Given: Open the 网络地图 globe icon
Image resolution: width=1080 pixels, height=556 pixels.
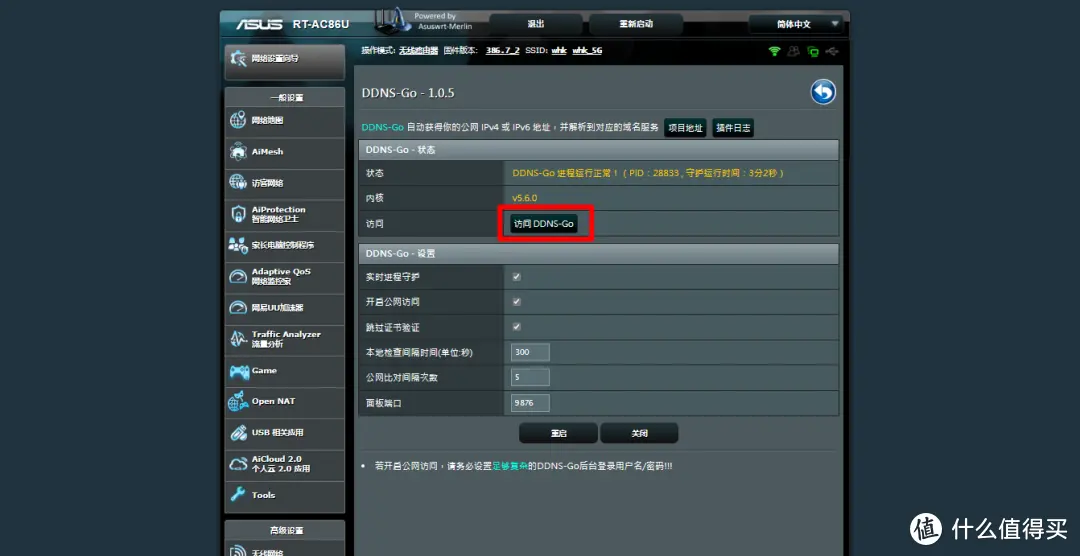Looking at the screenshot, I should pyautogui.click(x=238, y=120).
